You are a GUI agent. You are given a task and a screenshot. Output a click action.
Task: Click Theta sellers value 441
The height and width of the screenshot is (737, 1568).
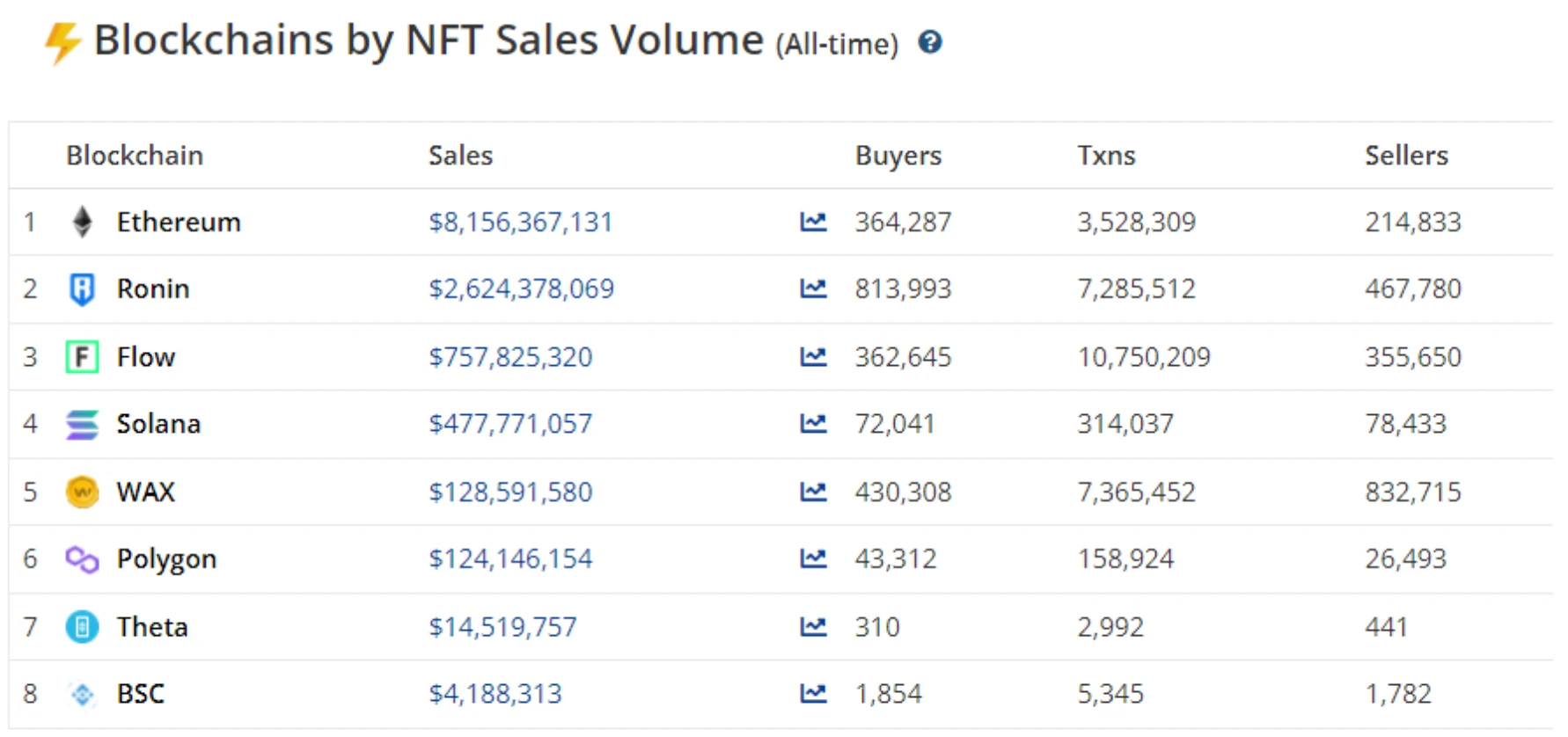tap(1386, 626)
